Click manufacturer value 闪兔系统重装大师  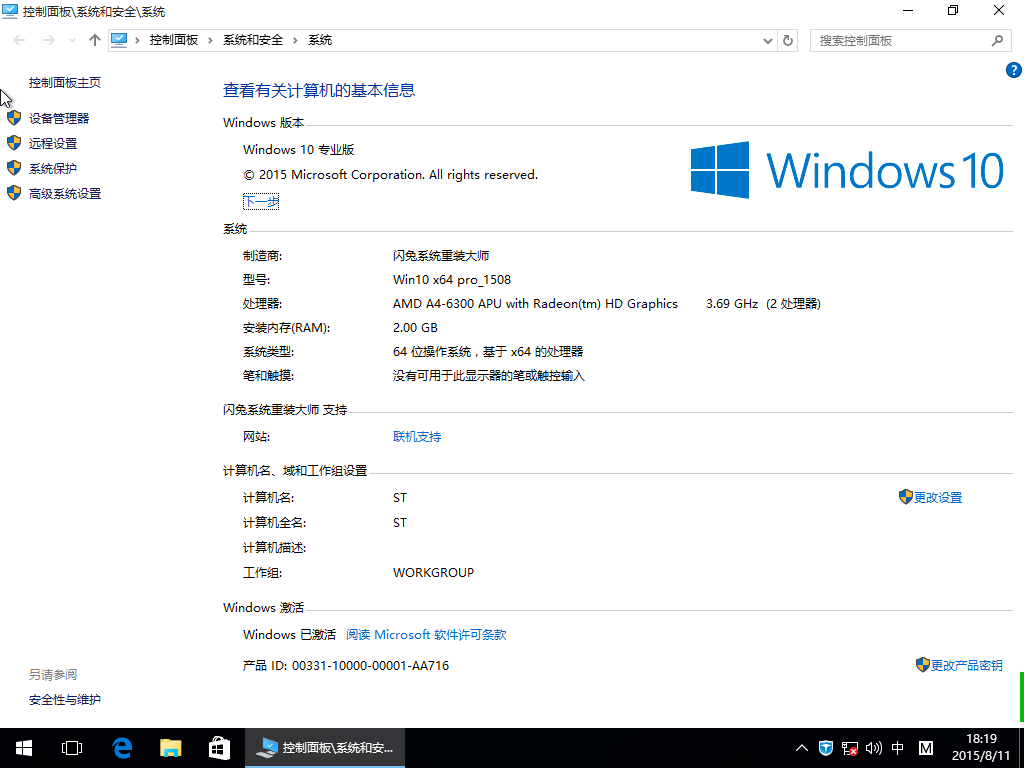(441, 256)
